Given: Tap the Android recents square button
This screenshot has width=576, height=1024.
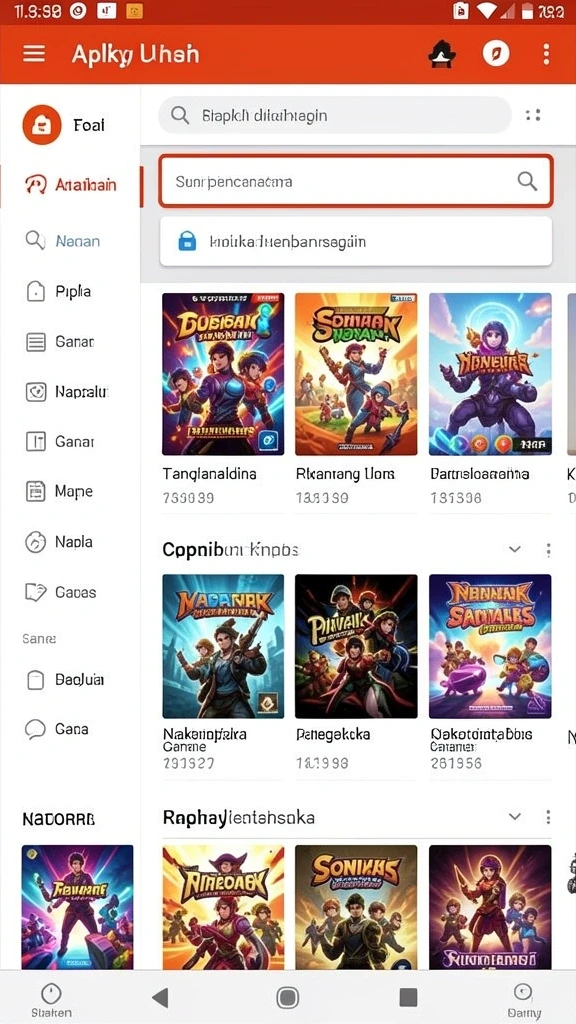Looking at the screenshot, I should pyautogui.click(x=408, y=997).
